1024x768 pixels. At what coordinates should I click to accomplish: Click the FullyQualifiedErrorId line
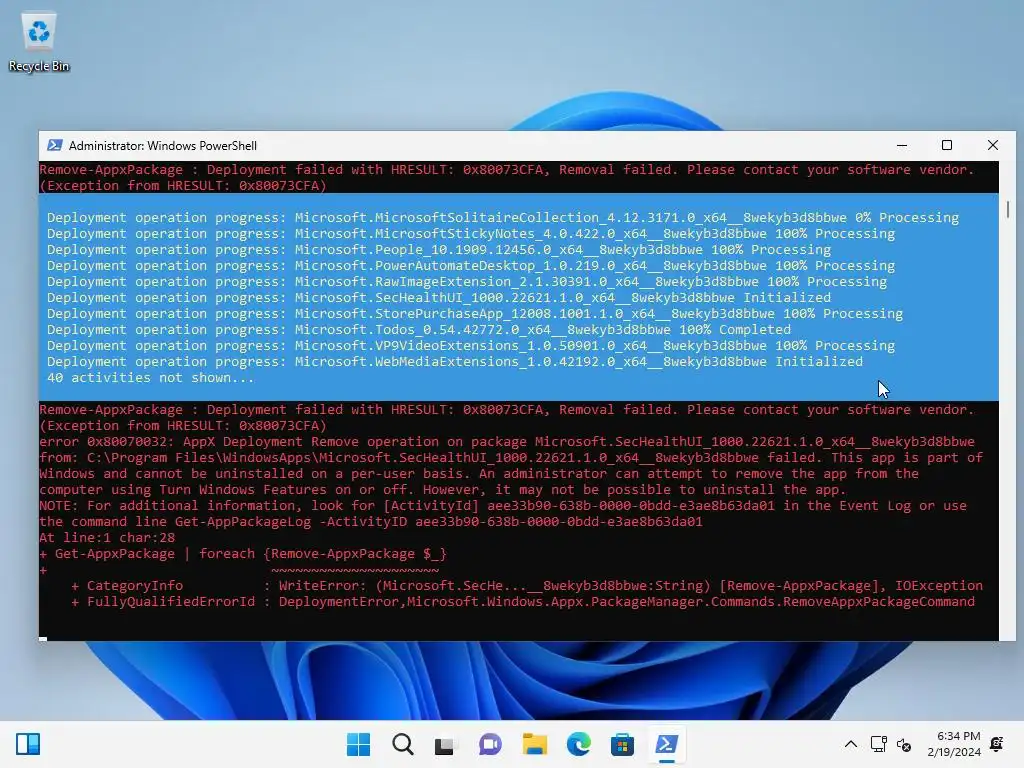point(523,601)
